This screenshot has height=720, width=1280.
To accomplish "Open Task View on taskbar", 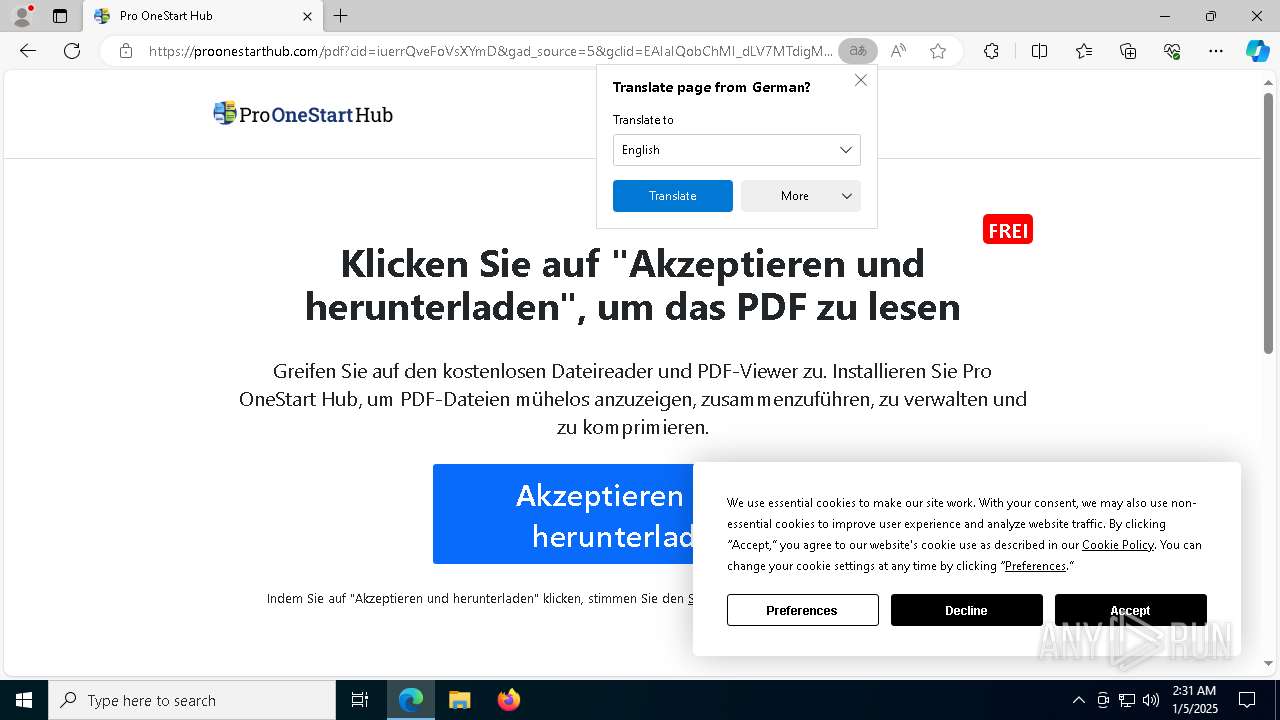I will click(x=360, y=700).
